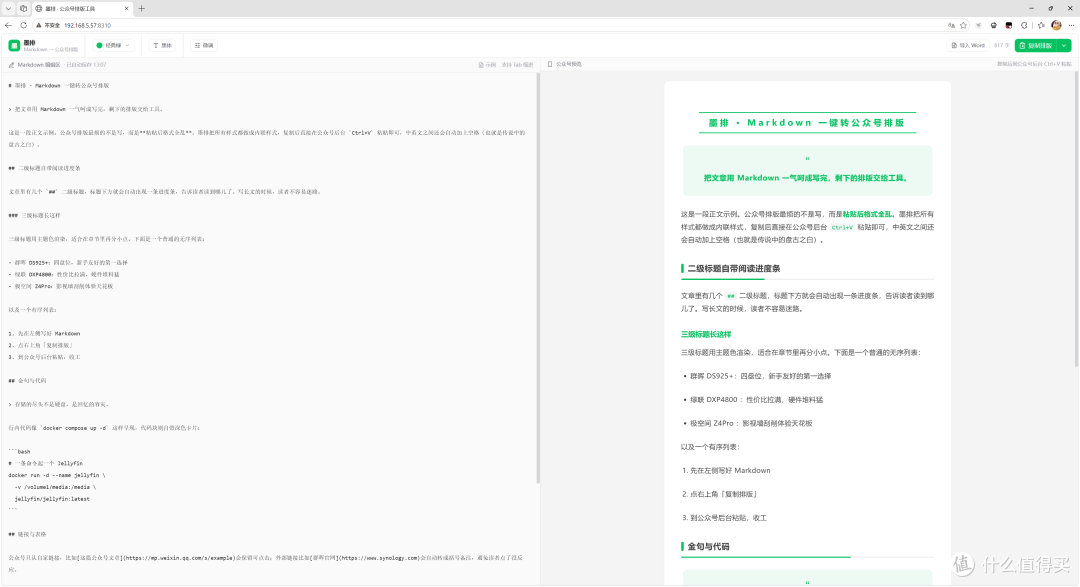1080x587 pixels.
Task: Click the Ctrl+V paste hint above preview
Action: pyautogui.click(x=1034, y=64)
